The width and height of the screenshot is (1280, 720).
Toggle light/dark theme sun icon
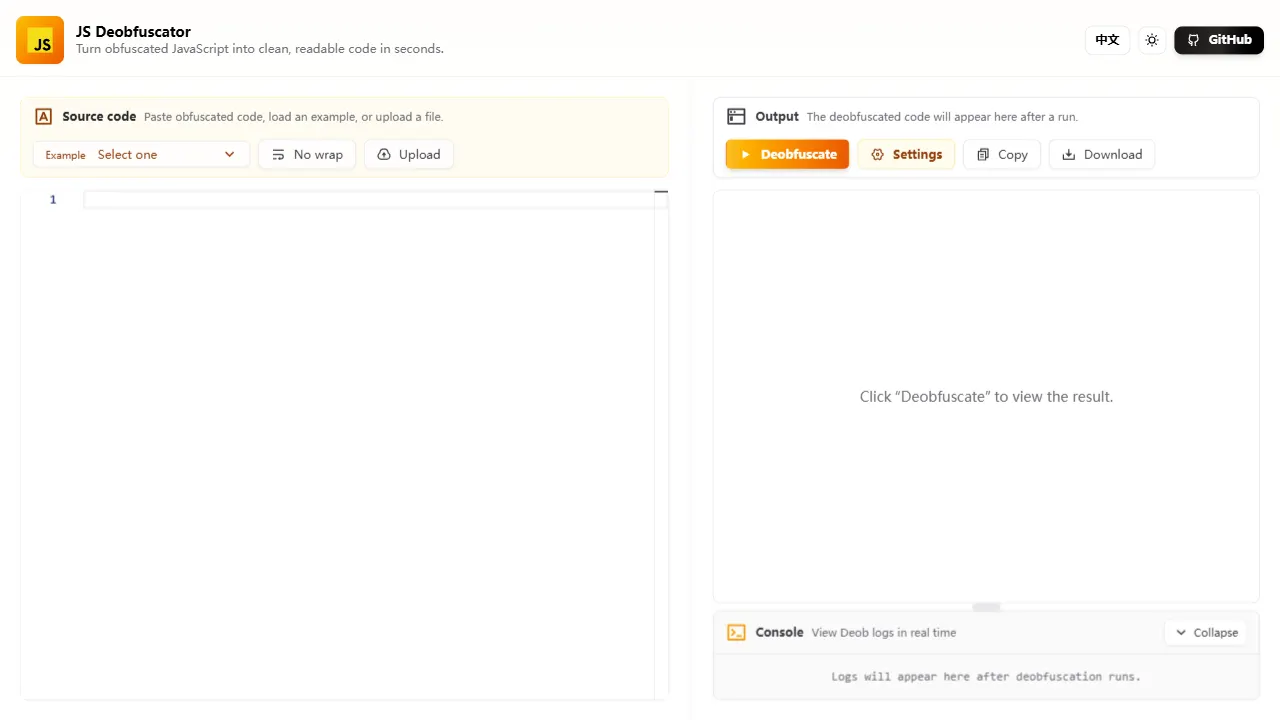click(x=1152, y=40)
